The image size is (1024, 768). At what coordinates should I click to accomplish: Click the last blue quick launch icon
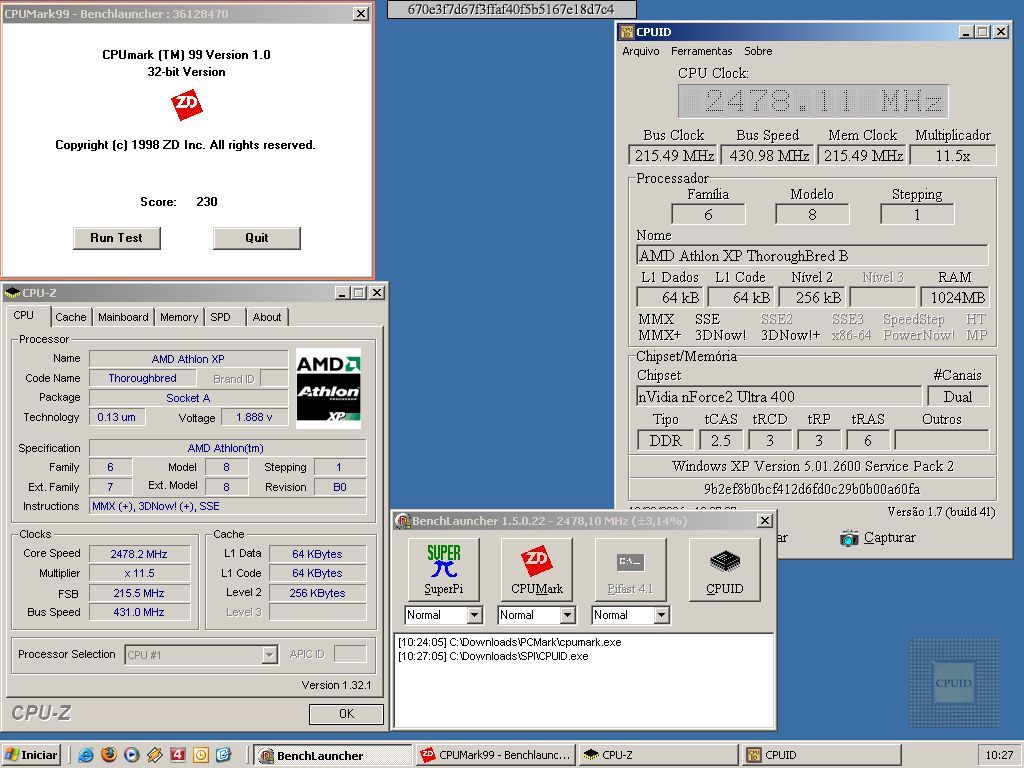pyautogui.click(x=223, y=755)
